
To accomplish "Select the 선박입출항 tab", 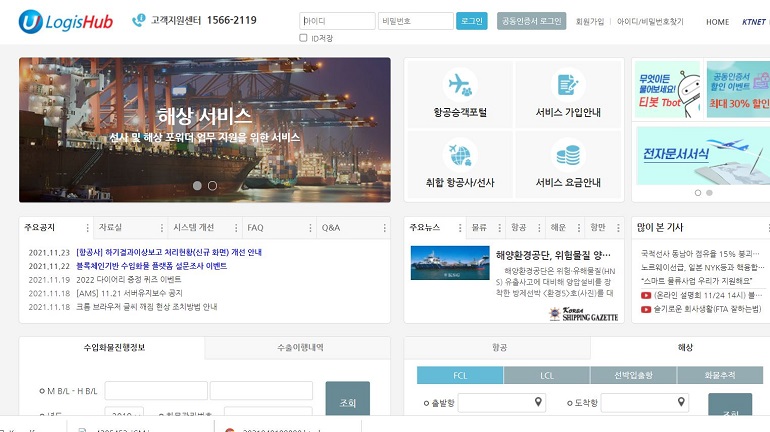I will 633,375.
